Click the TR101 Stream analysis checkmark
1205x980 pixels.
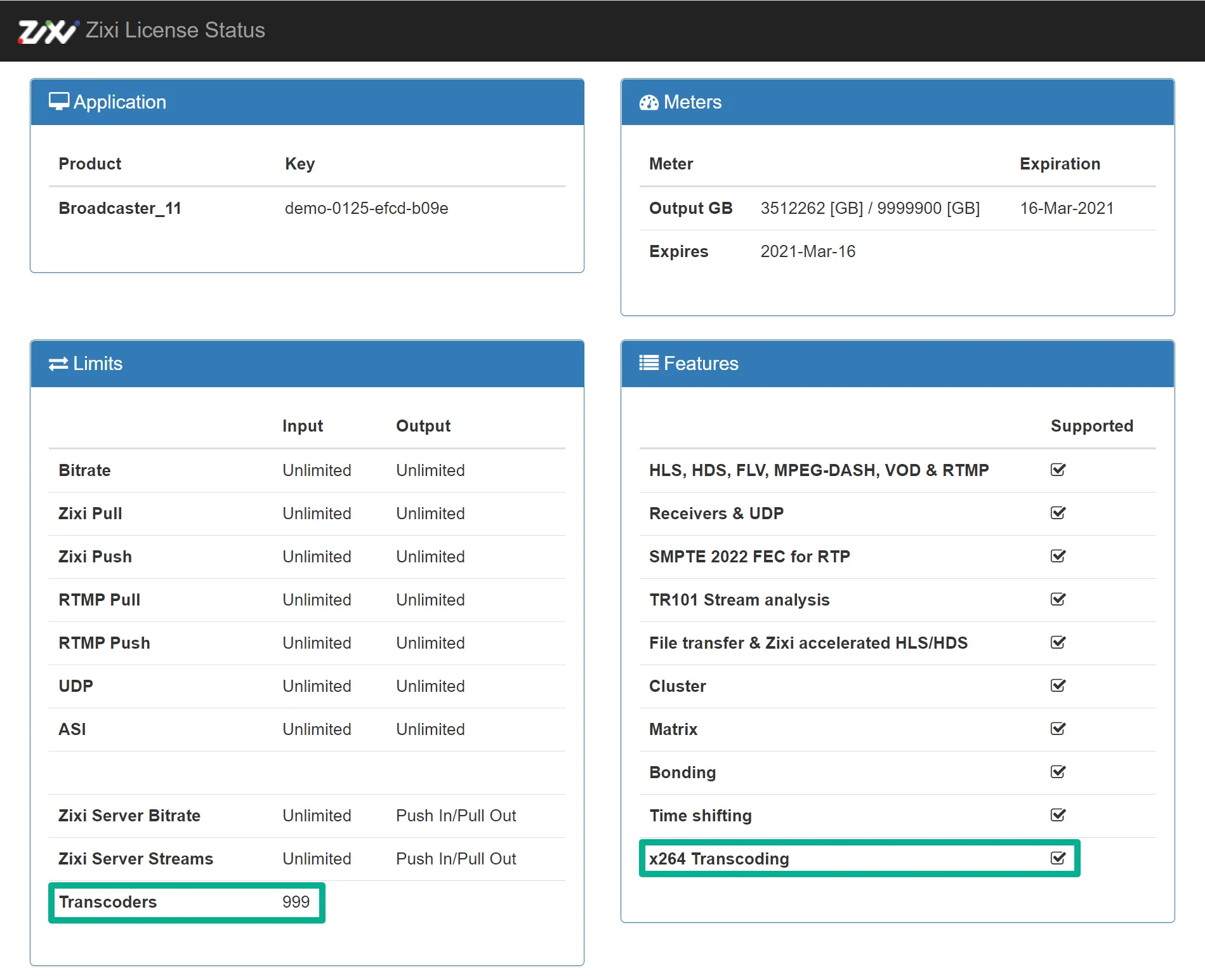pos(1058,599)
